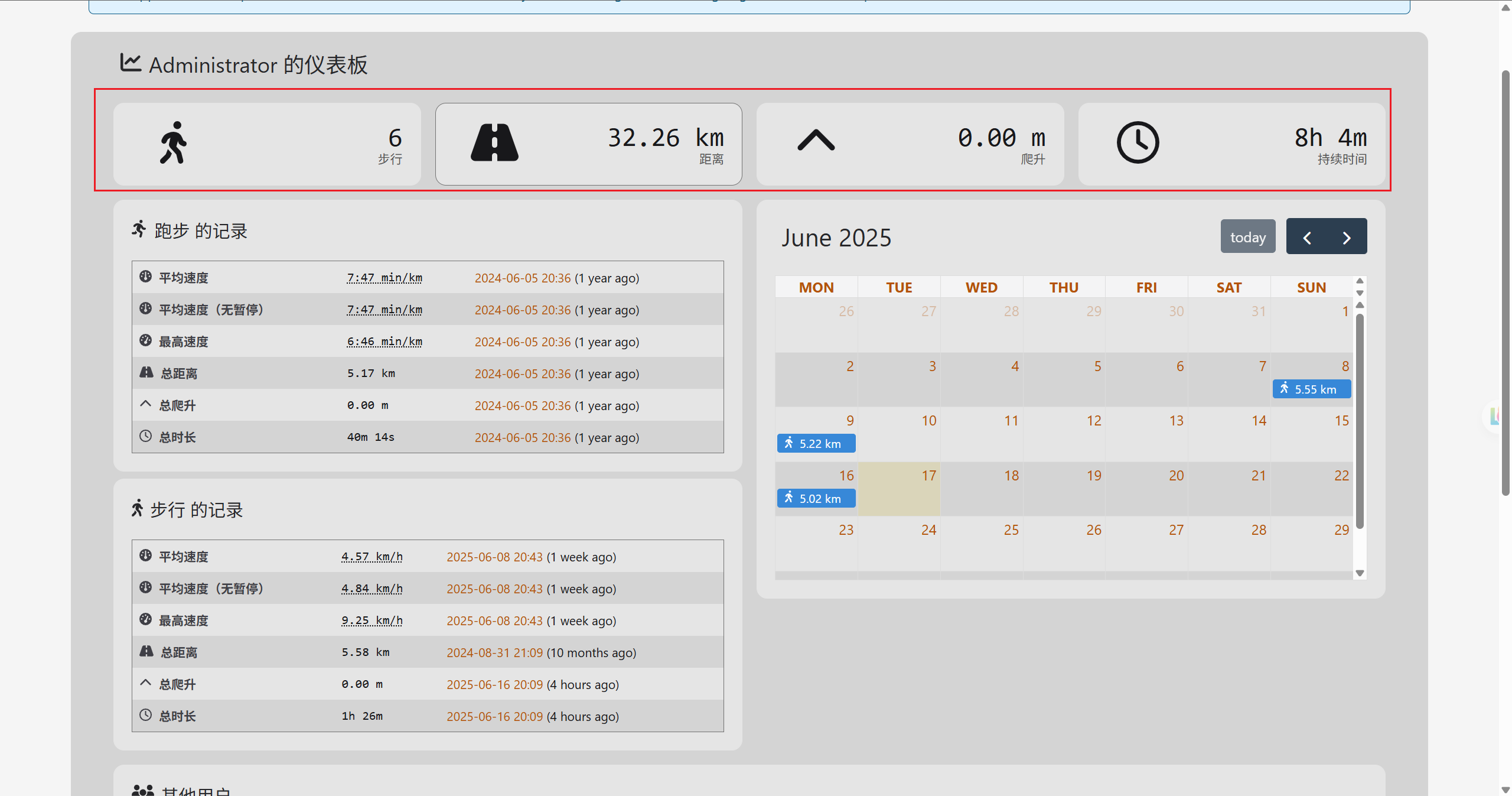Click June 17 highlighted day cell
The image size is (1512, 796).
coord(899,489)
